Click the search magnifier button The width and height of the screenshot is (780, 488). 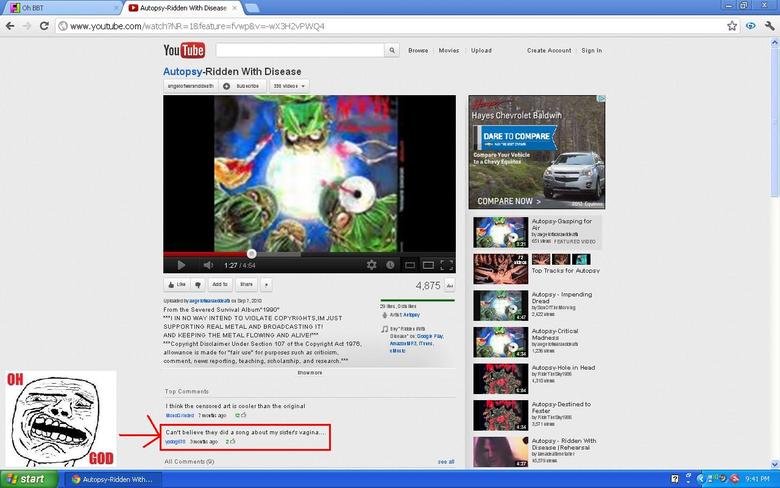(392, 50)
